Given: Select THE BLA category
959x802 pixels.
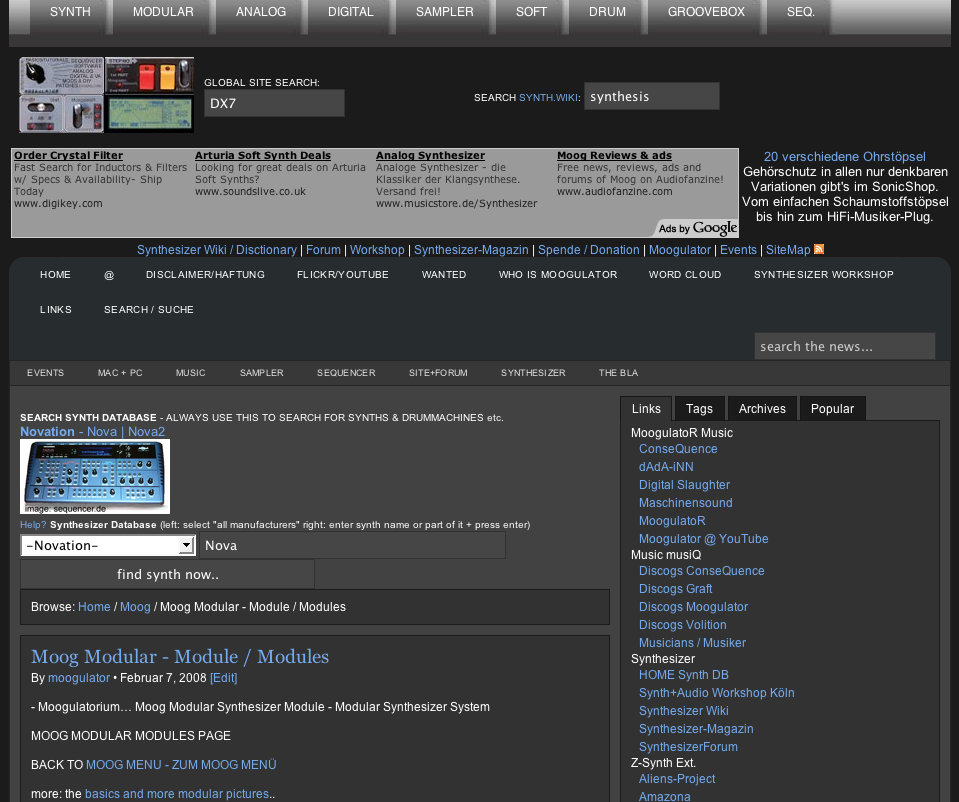Looking at the screenshot, I should (x=618, y=373).
